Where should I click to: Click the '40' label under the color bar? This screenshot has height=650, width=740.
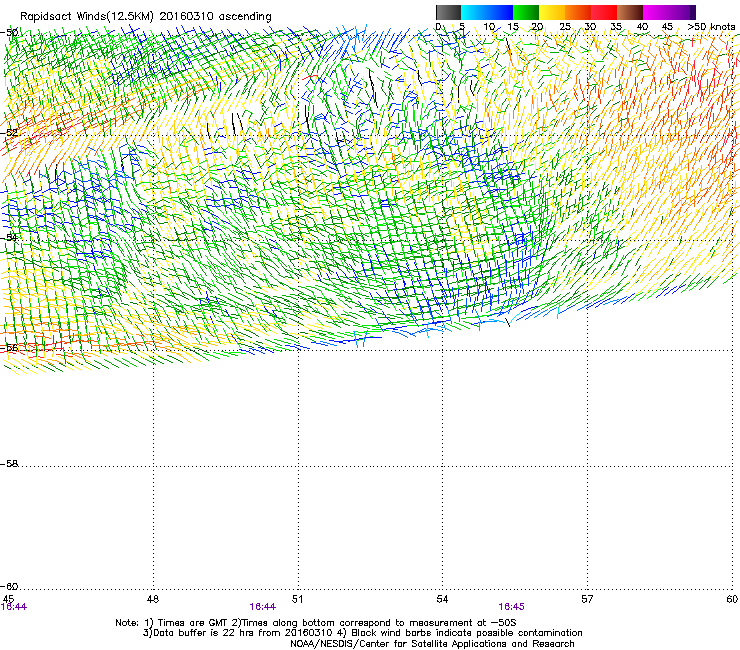click(x=642, y=27)
